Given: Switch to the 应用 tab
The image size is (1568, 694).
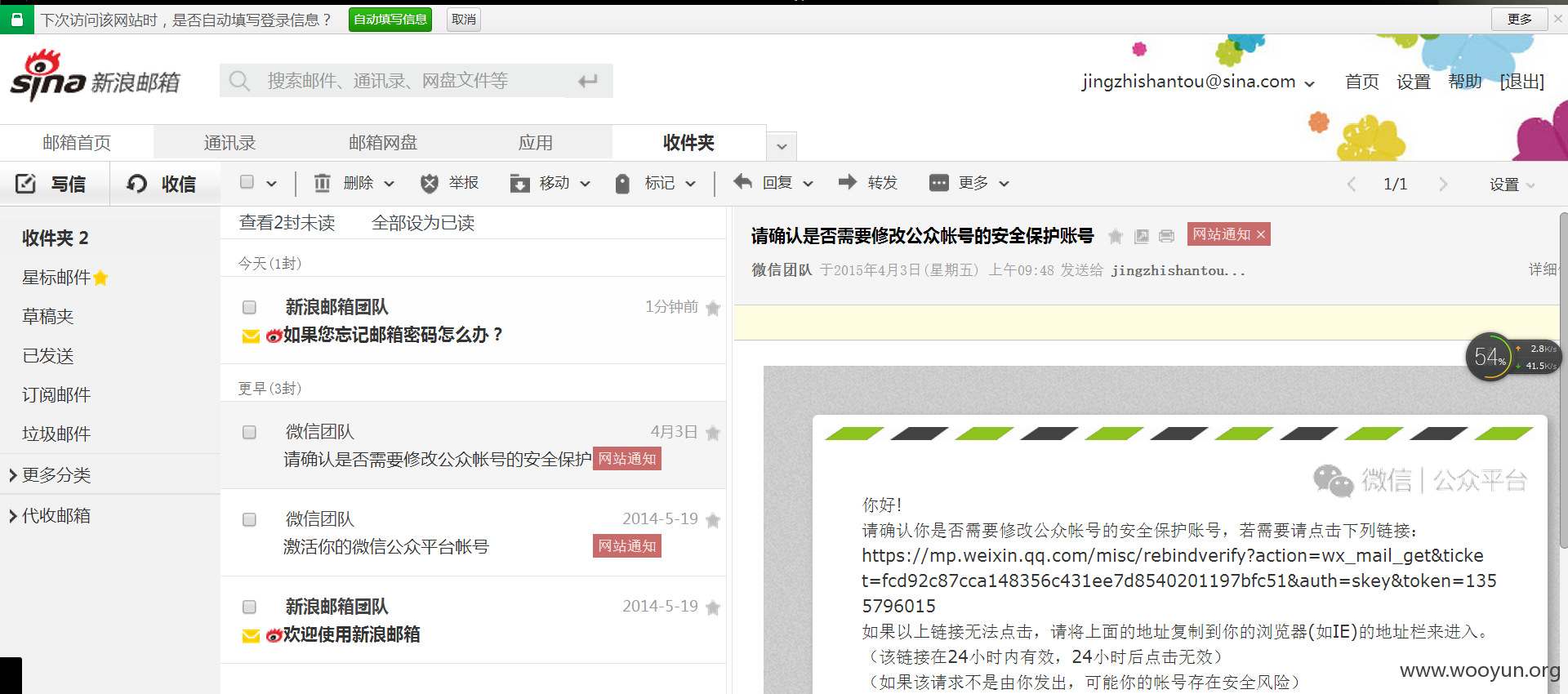Looking at the screenshot, I should (x=536, y=142).
